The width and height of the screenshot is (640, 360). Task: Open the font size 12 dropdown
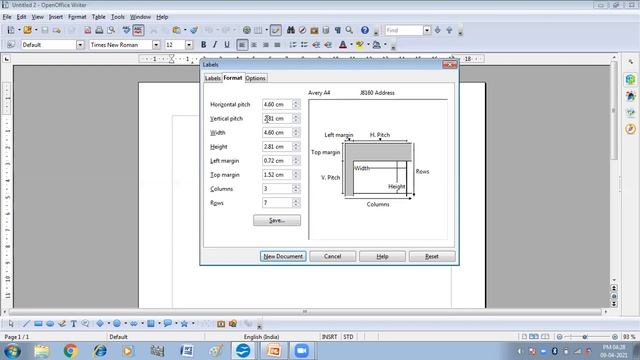(x=189, y=45)
